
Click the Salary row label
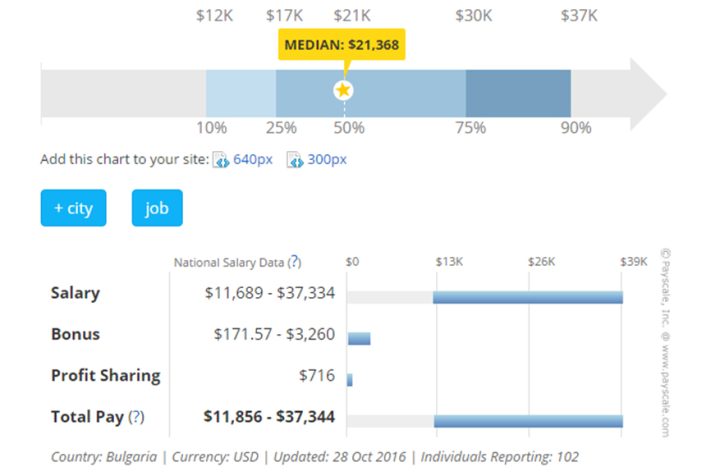75,294
